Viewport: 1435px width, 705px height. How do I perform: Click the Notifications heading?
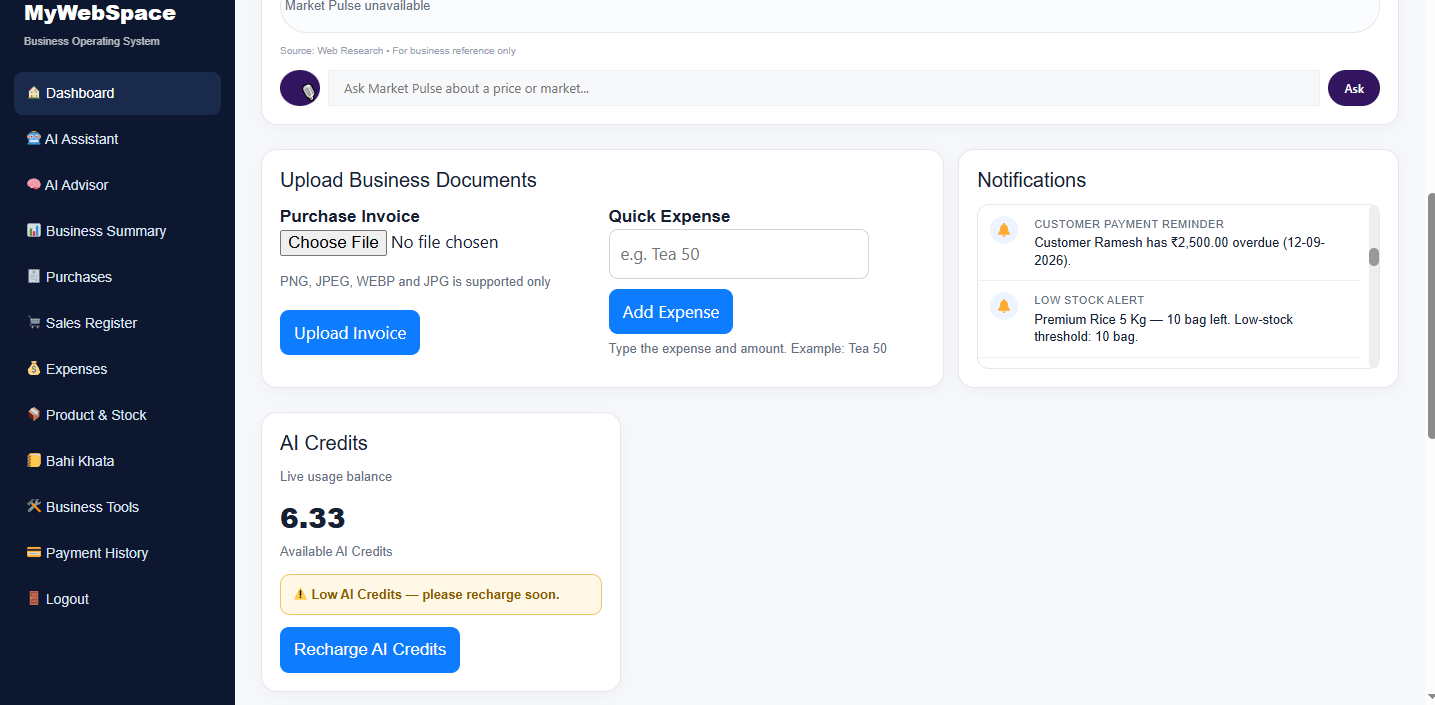click(x=1032, y=180)
